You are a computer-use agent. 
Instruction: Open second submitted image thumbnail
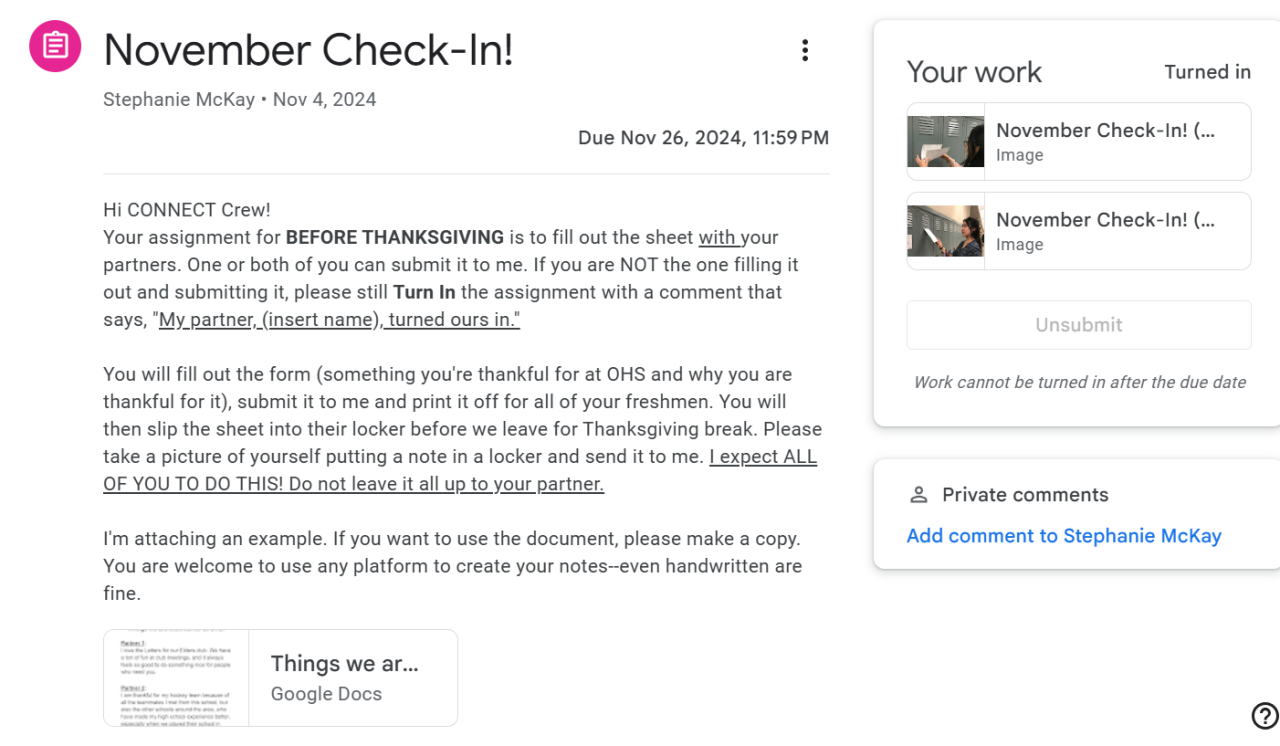pyautogui.click(x=946, y=231)
